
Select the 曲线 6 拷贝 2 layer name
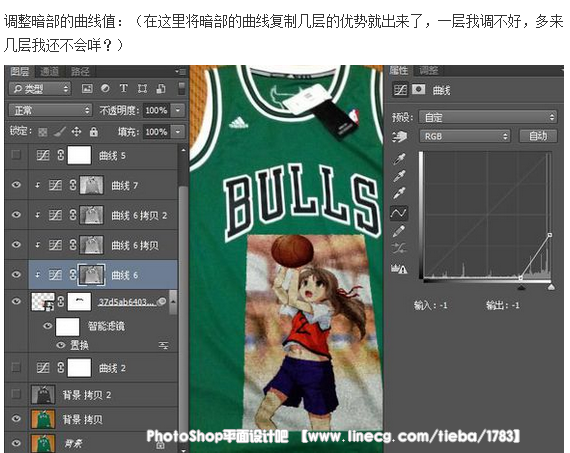[139, 216]
